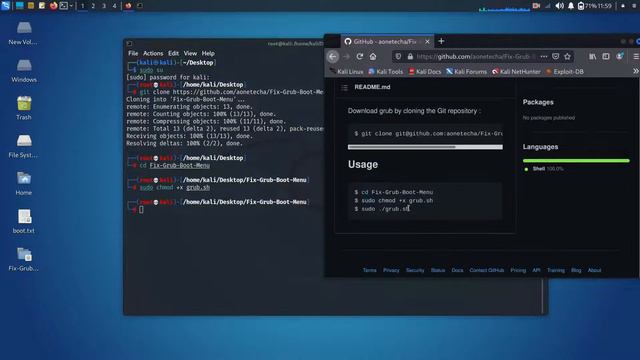Select the Home folder desktop icon
The height and width of the screenshot is (360, 640).
(x=24, y=183)
